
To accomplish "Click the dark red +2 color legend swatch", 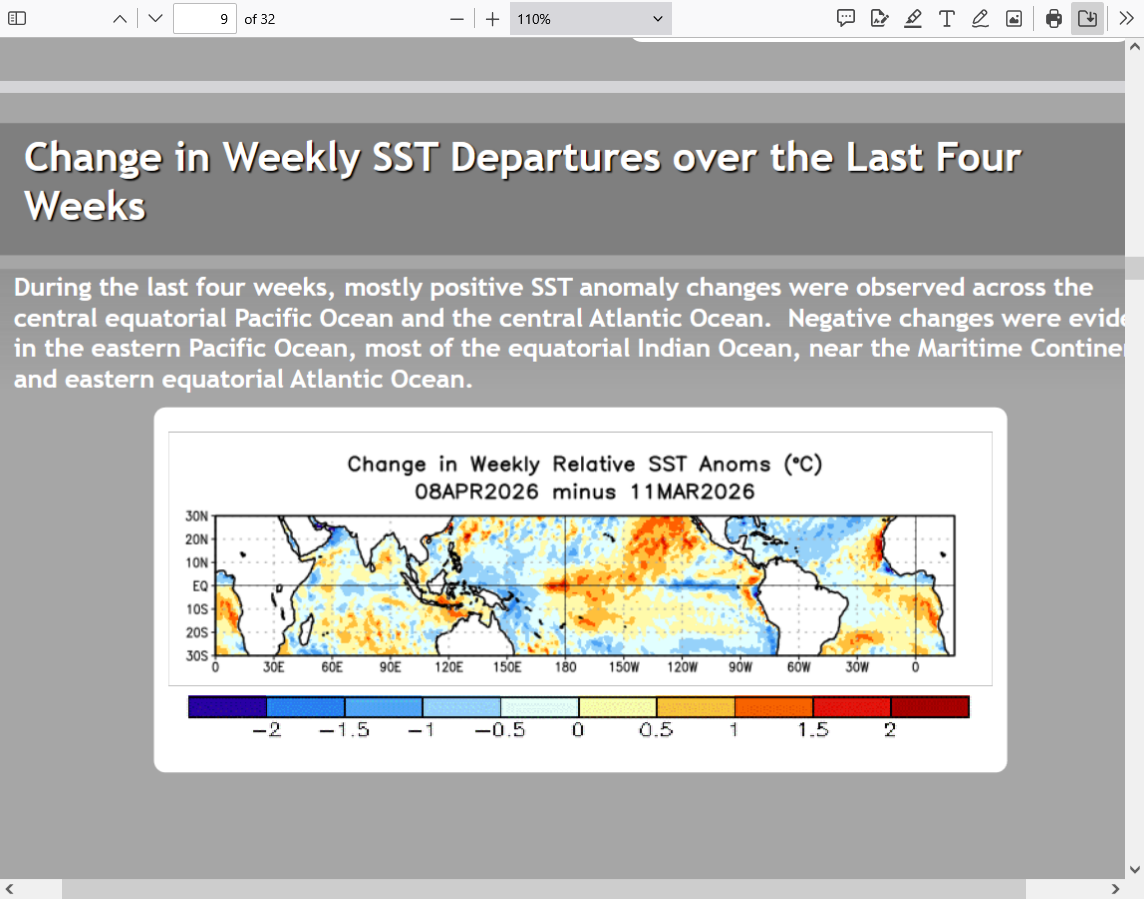I will pyautogui.click(x=929, y=707).
